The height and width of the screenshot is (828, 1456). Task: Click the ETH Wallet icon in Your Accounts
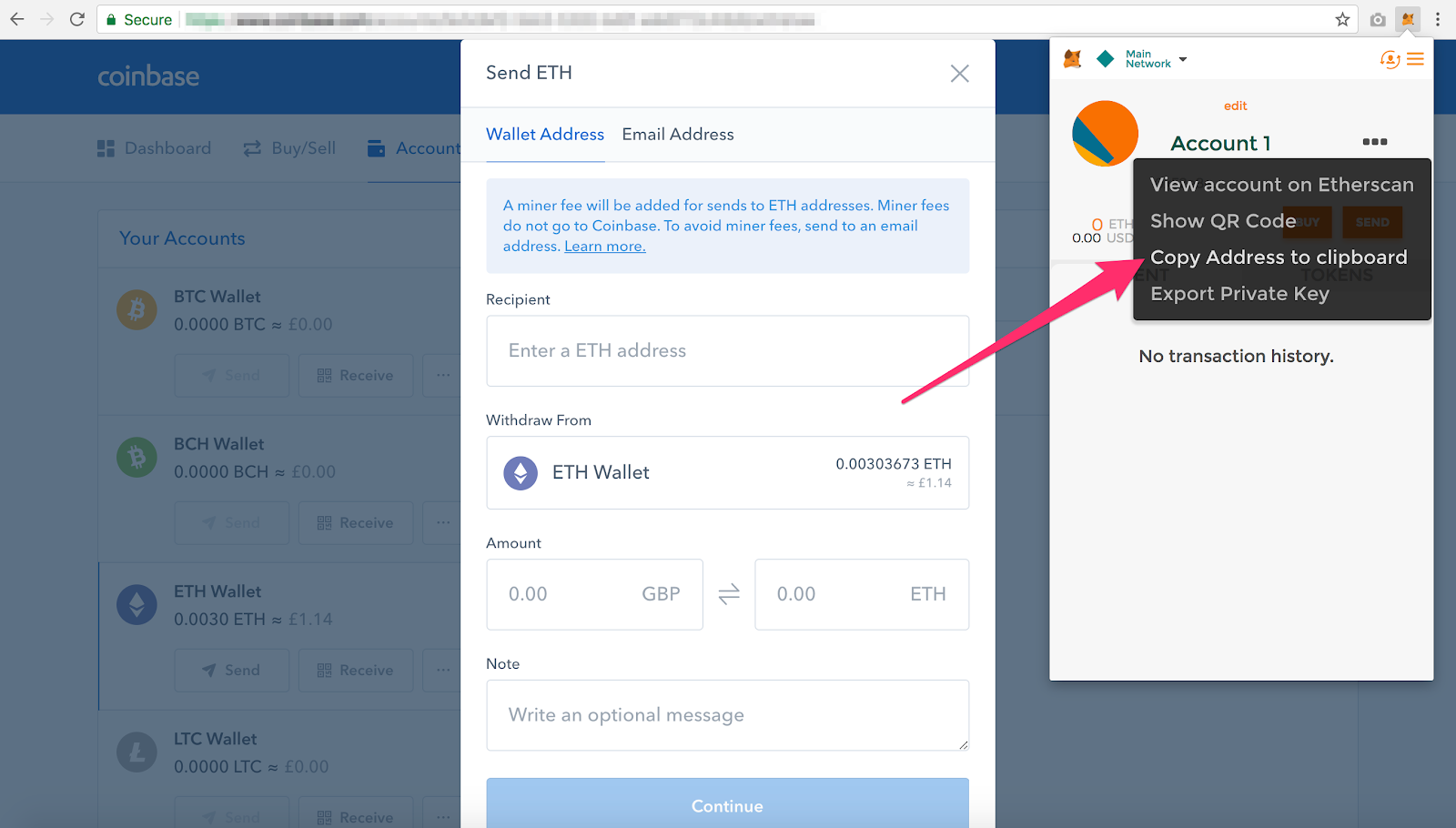pyautogui.click(x=136, y=605)
